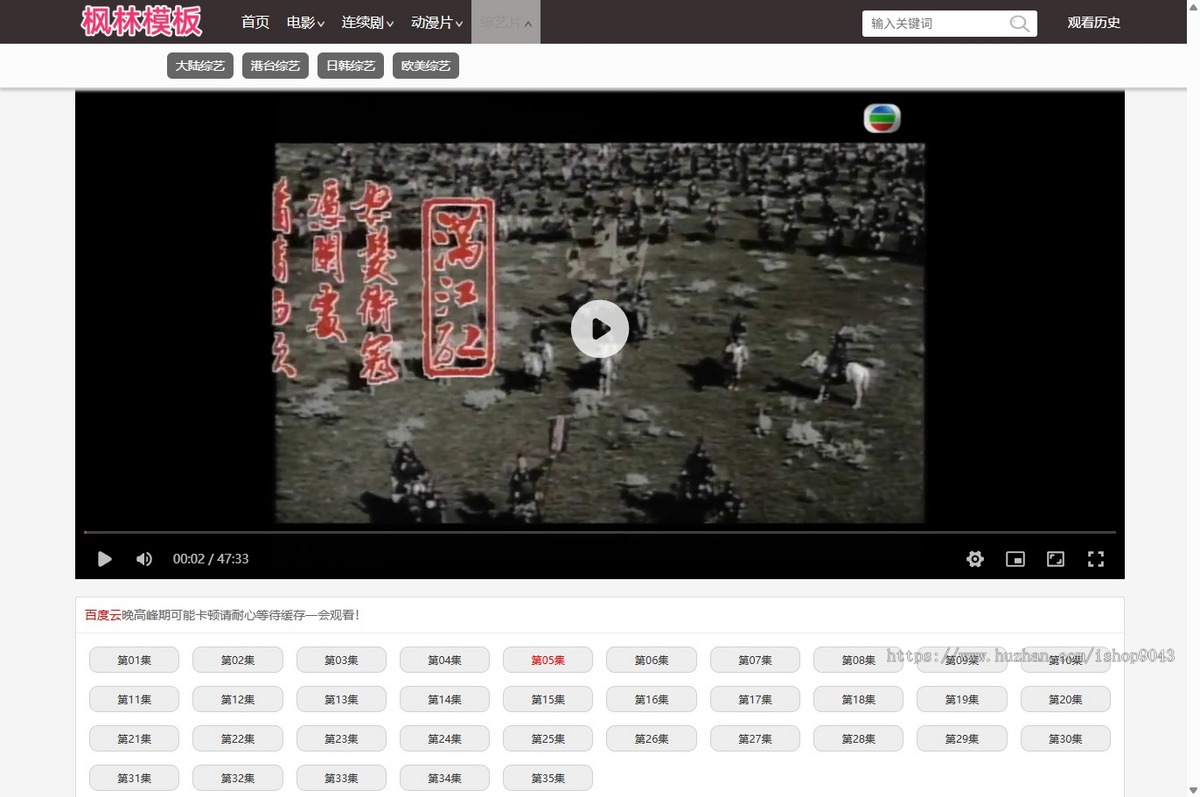Play episode 第21集

pyautogui.click(x=134, y=738)
